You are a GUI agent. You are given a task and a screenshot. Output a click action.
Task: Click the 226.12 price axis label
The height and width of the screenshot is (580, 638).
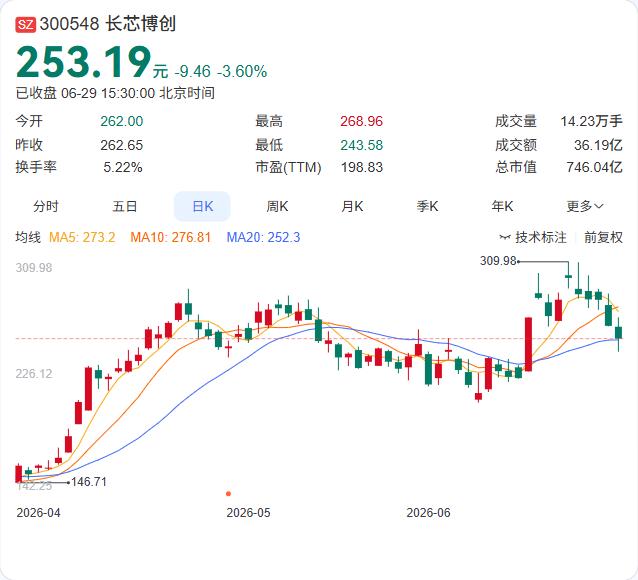coord(34,374)
